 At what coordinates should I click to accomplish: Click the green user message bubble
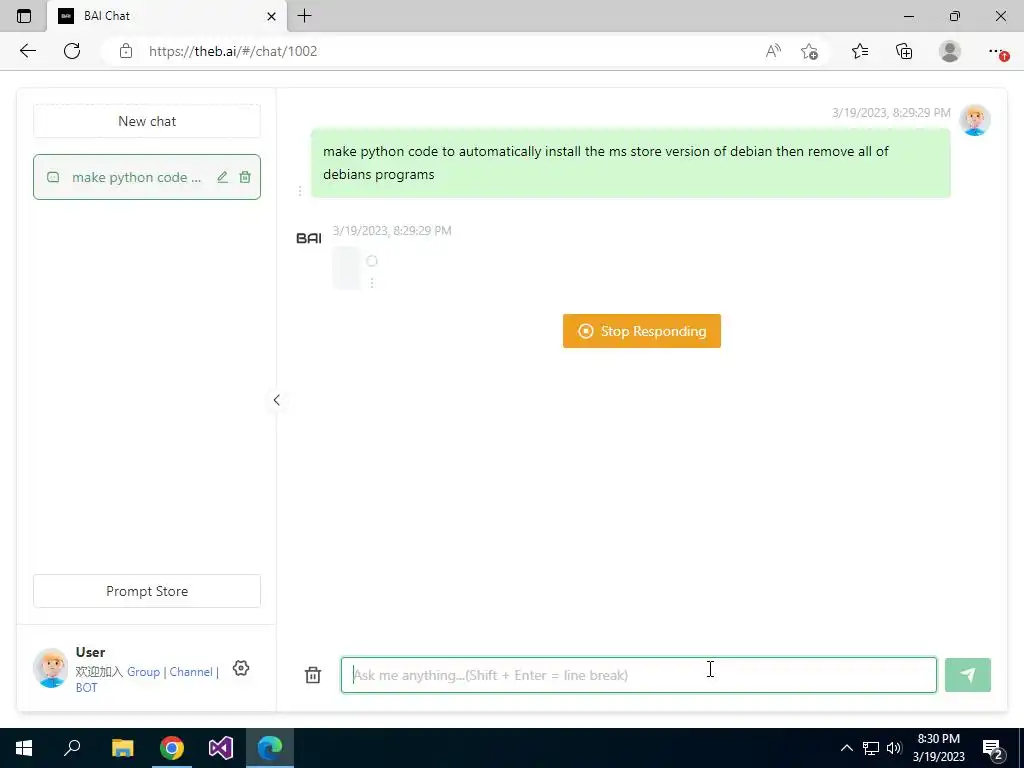point(630,163)
